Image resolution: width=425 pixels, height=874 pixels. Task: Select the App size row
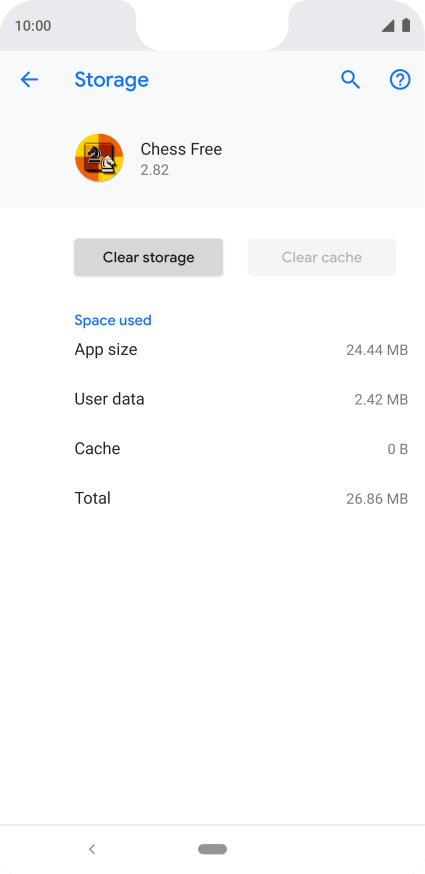pyautogui.click(x=241, y=350)
